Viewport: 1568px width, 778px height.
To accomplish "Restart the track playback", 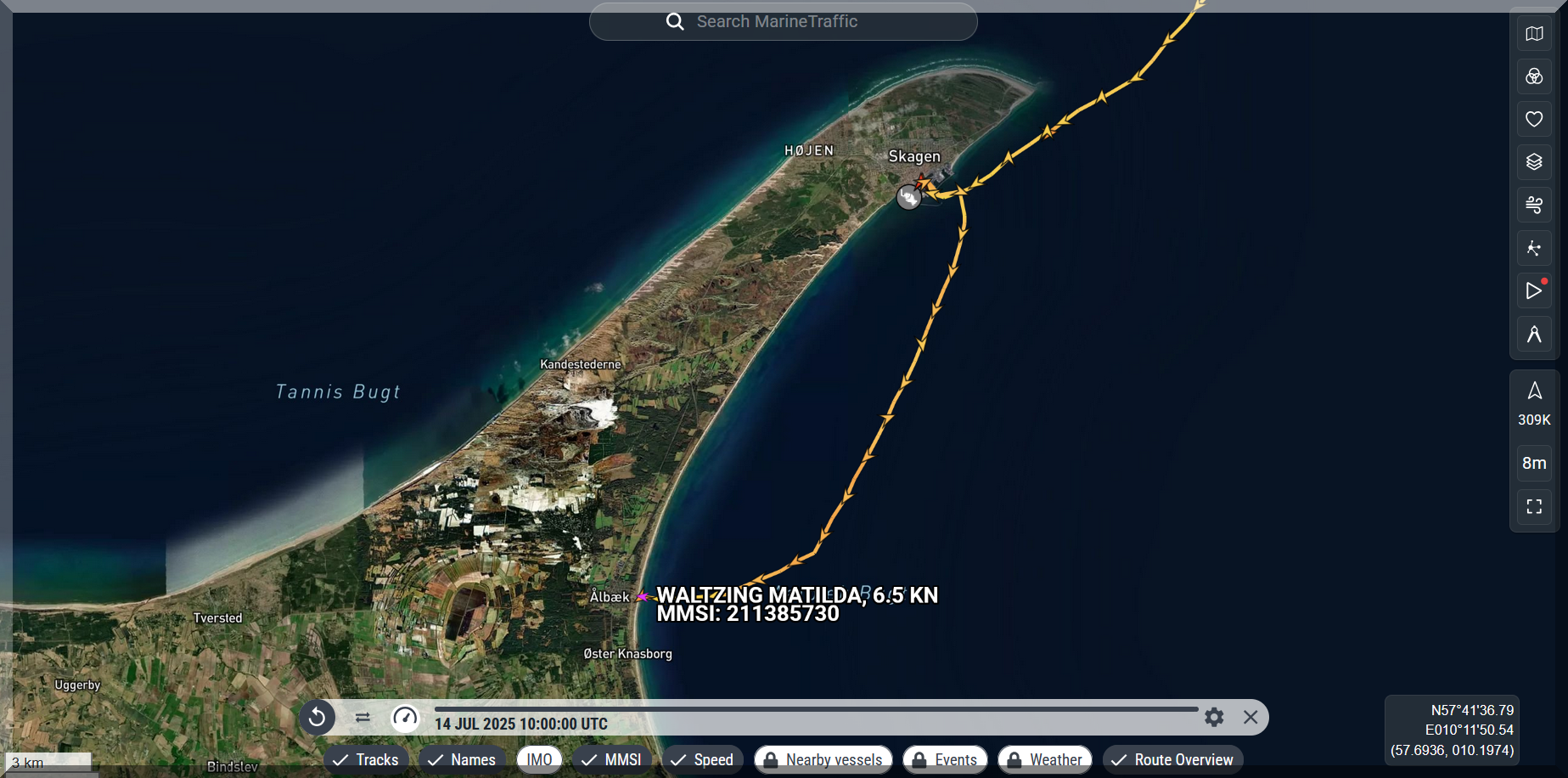I will [317, 718].
